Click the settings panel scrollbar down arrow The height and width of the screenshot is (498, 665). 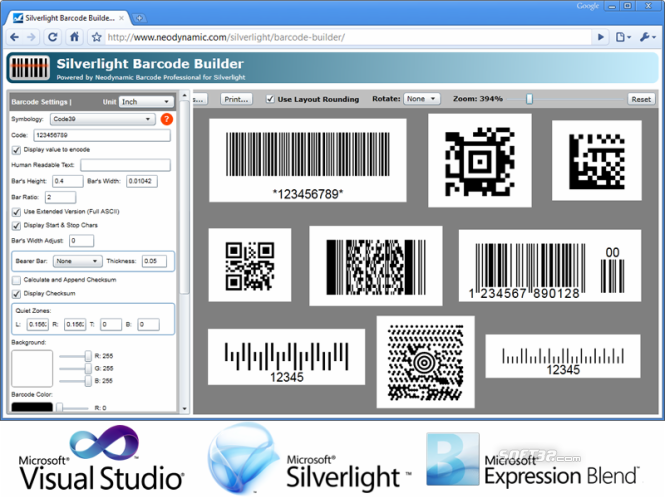184,408
